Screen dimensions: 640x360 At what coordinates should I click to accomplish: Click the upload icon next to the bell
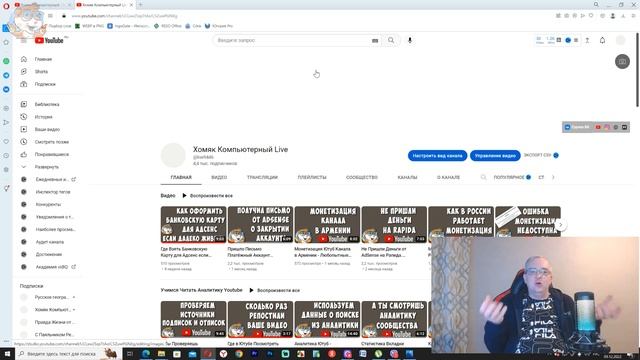click(x=587, y=40)
